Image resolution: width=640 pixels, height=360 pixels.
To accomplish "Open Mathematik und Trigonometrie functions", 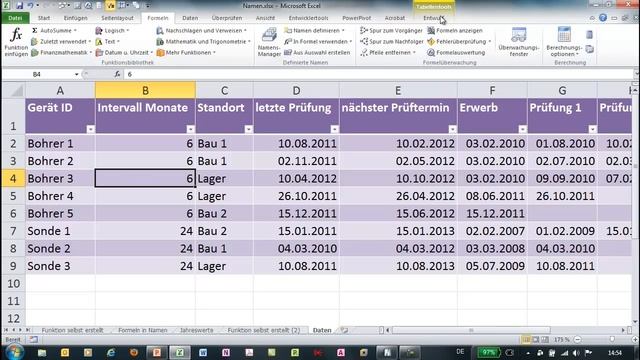I will [204, 42].
